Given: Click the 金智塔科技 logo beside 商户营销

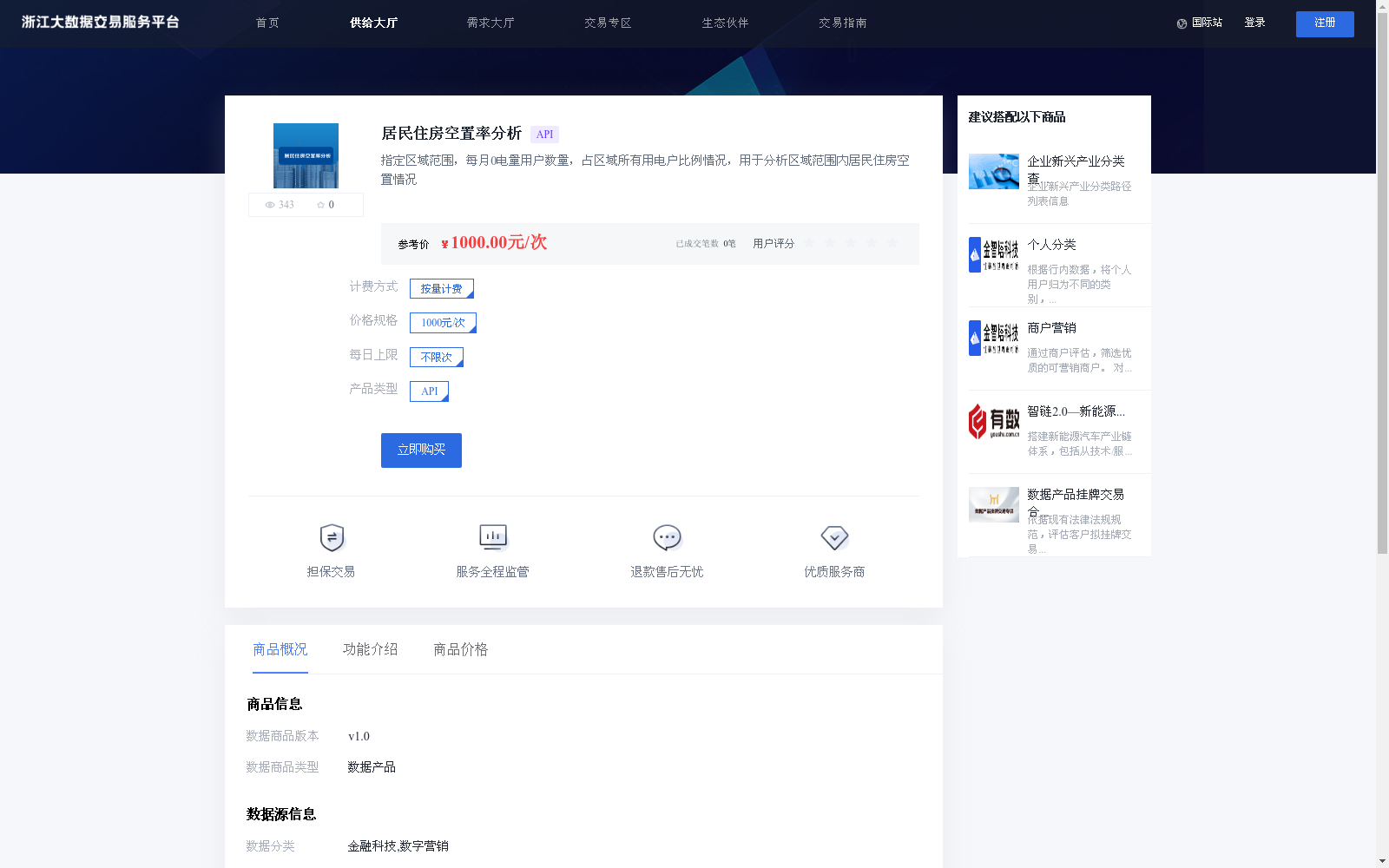Looking at the screenshot, I should pos(994,338).
